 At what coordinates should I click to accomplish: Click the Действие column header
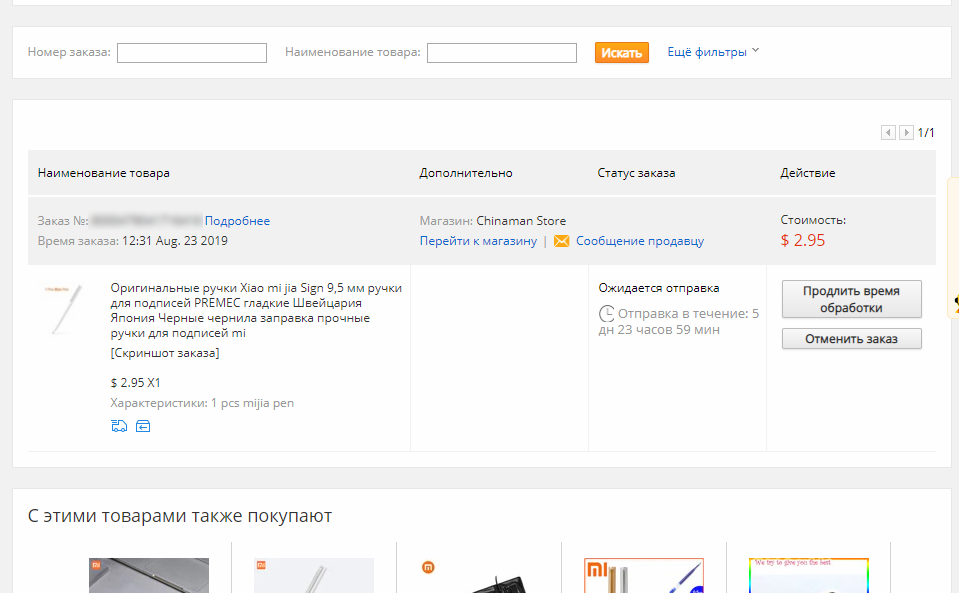point(807,173)
